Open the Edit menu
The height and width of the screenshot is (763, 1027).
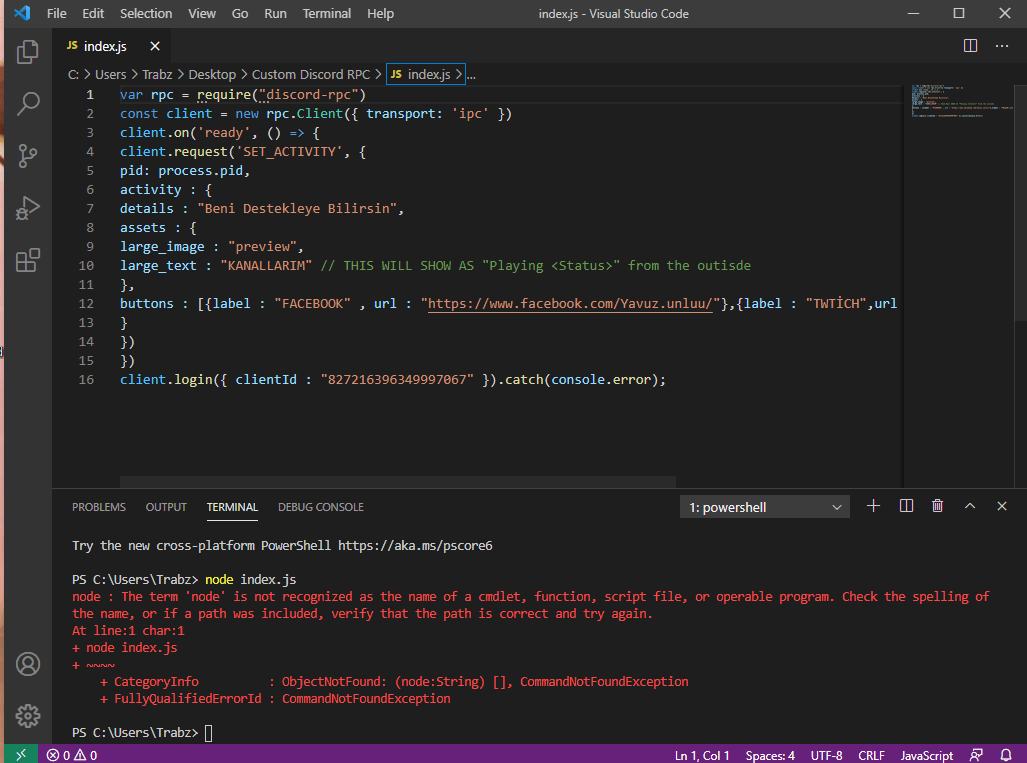92,13
